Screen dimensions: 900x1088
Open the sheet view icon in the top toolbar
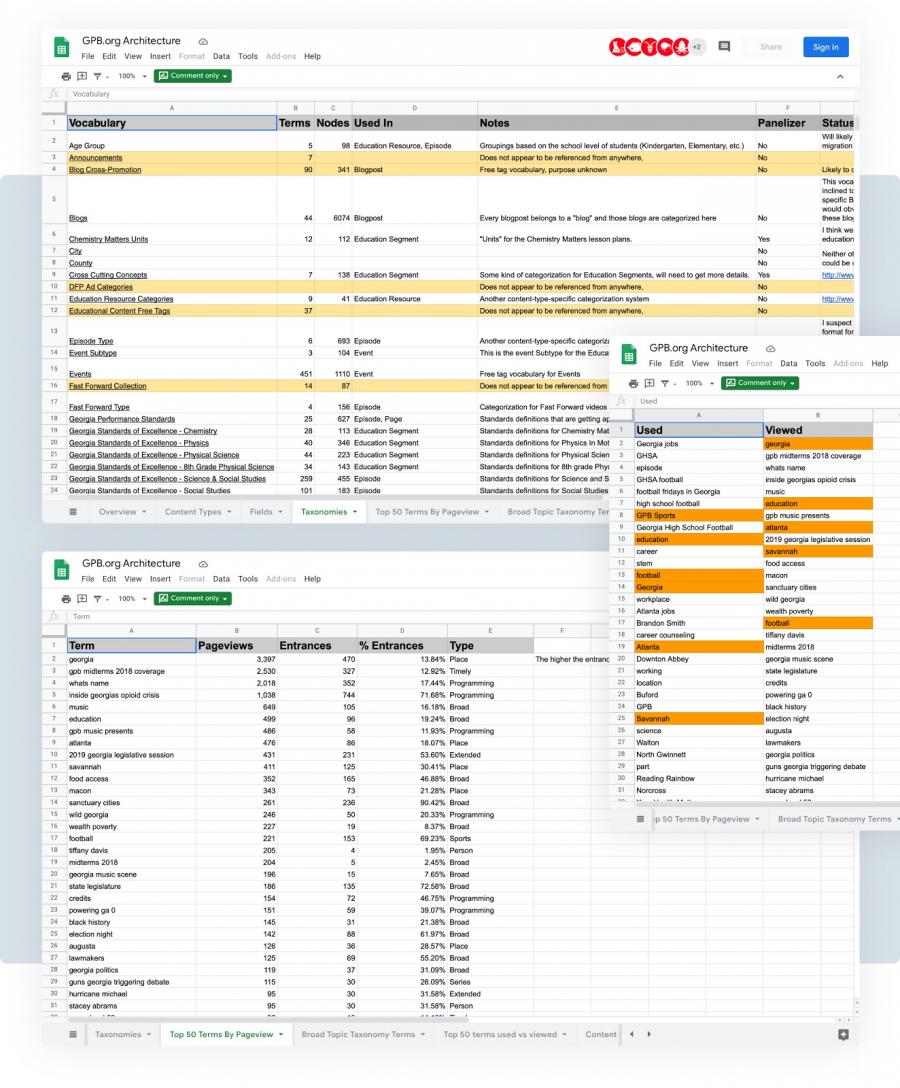pyautogui.click(x=82, y=76)
